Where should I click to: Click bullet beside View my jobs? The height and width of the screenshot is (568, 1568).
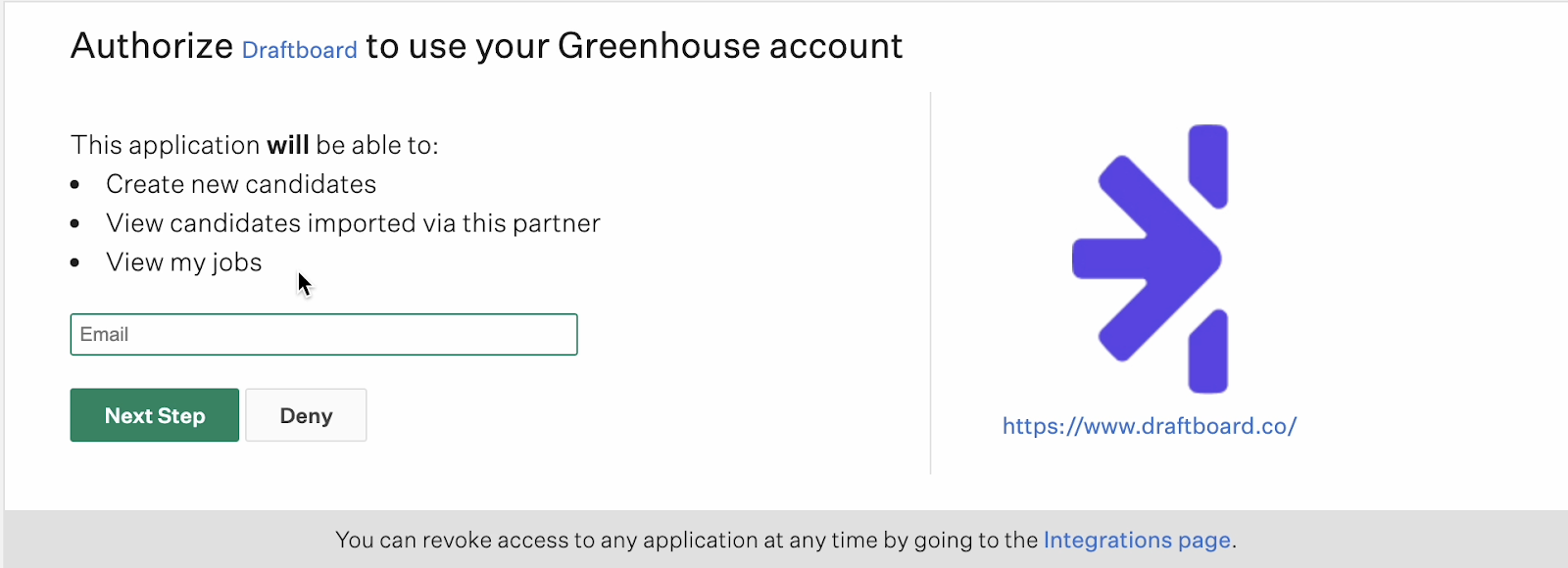point(75,263)
